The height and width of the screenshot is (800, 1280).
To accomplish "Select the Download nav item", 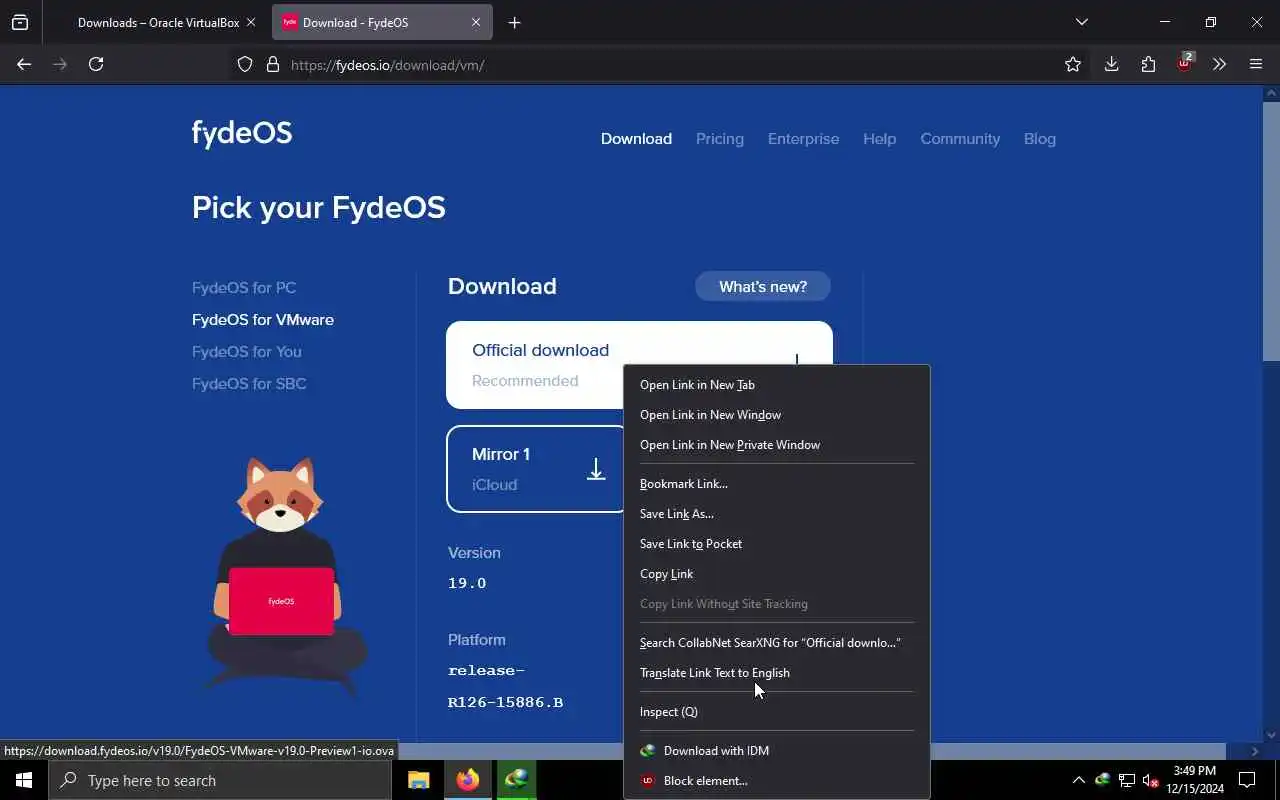I will point(636,139).
